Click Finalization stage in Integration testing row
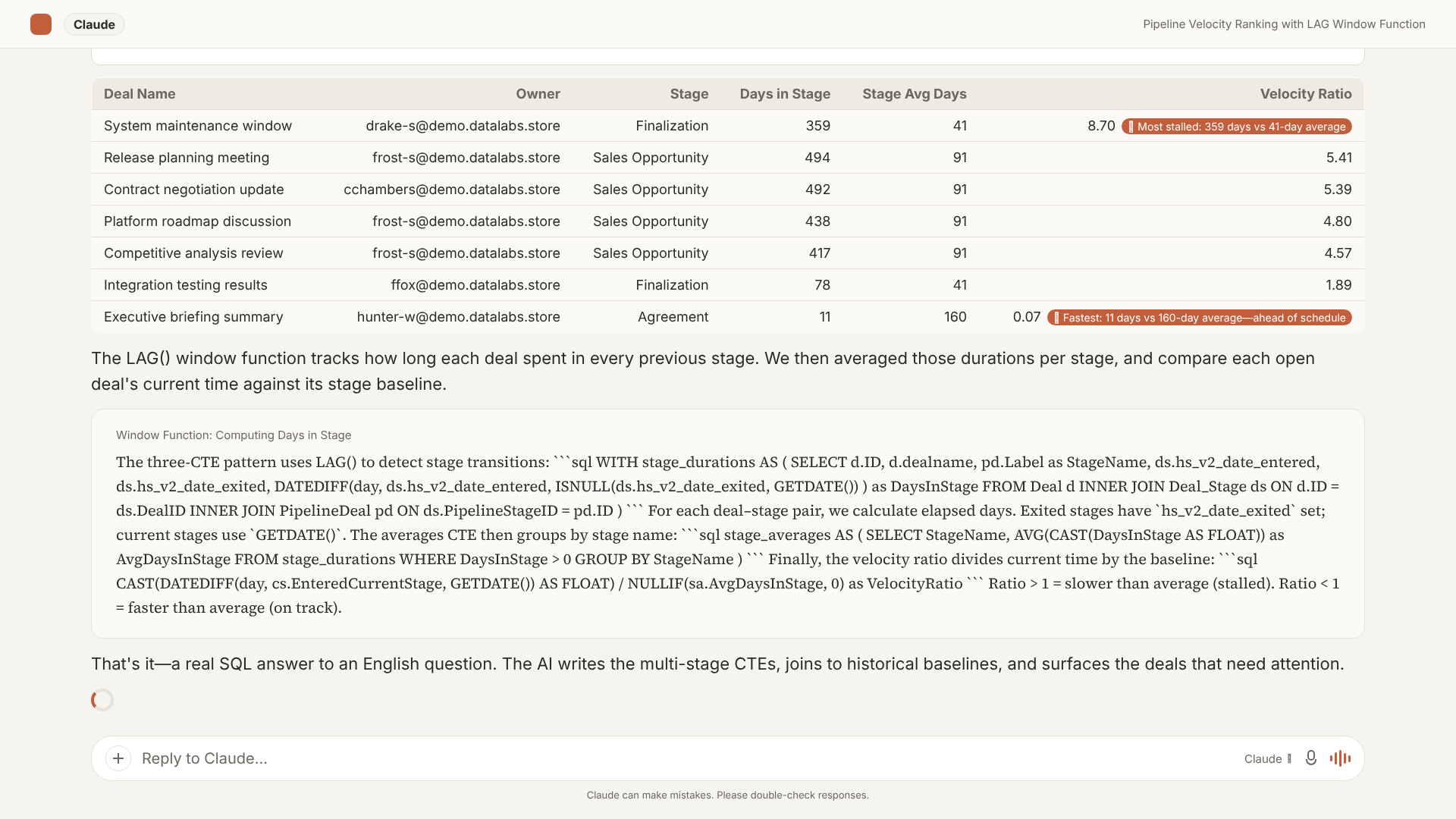Screen dimensions: 1456x819 click(672, 285)
